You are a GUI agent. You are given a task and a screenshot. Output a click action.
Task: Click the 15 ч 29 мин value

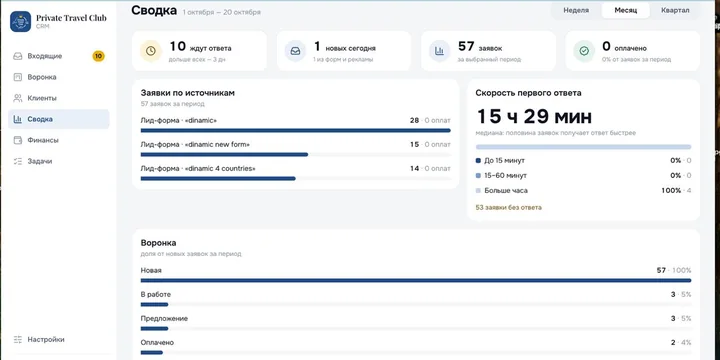[x=534, y=117]
